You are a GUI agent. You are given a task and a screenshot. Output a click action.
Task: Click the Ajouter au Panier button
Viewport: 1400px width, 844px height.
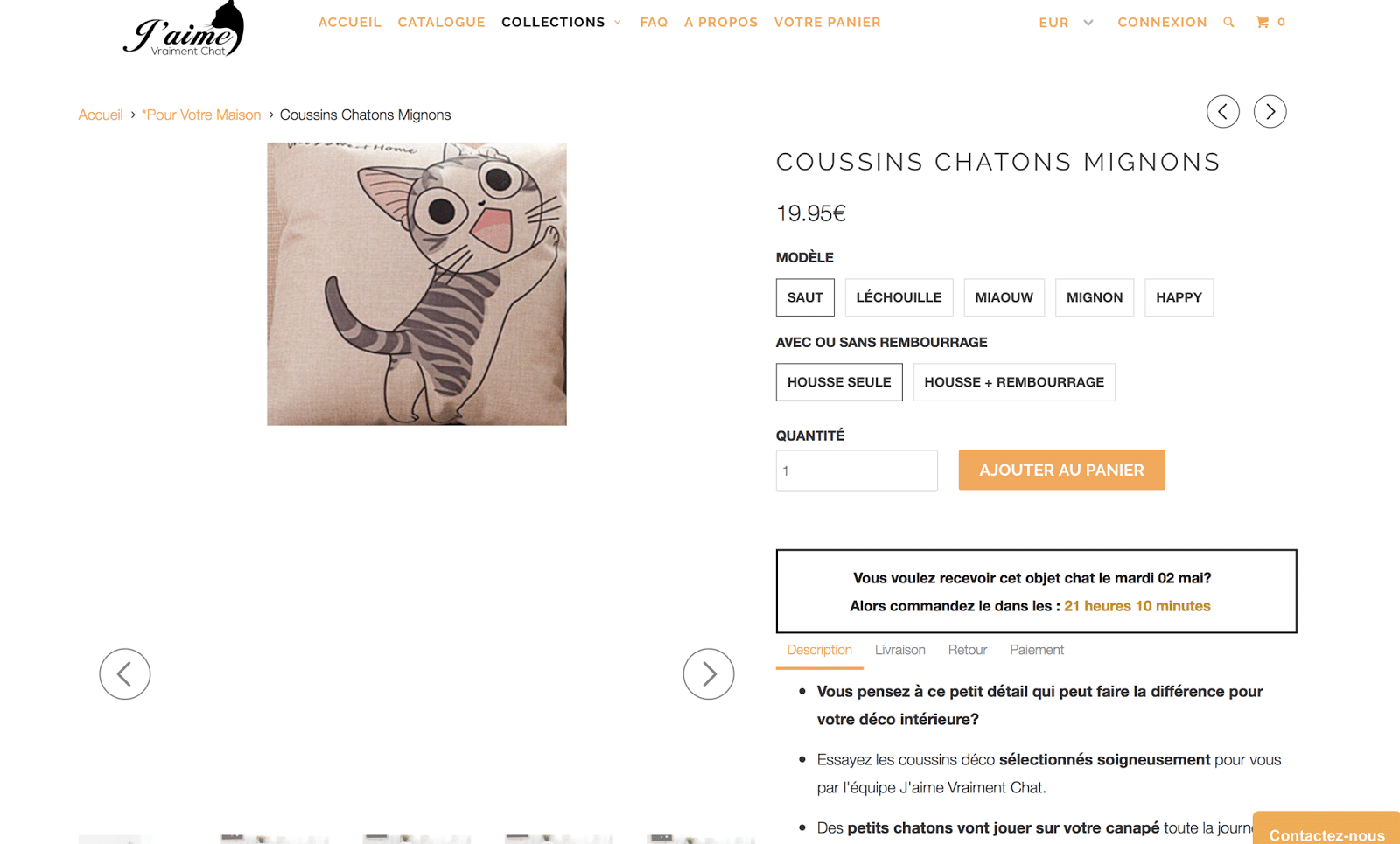1061,471
